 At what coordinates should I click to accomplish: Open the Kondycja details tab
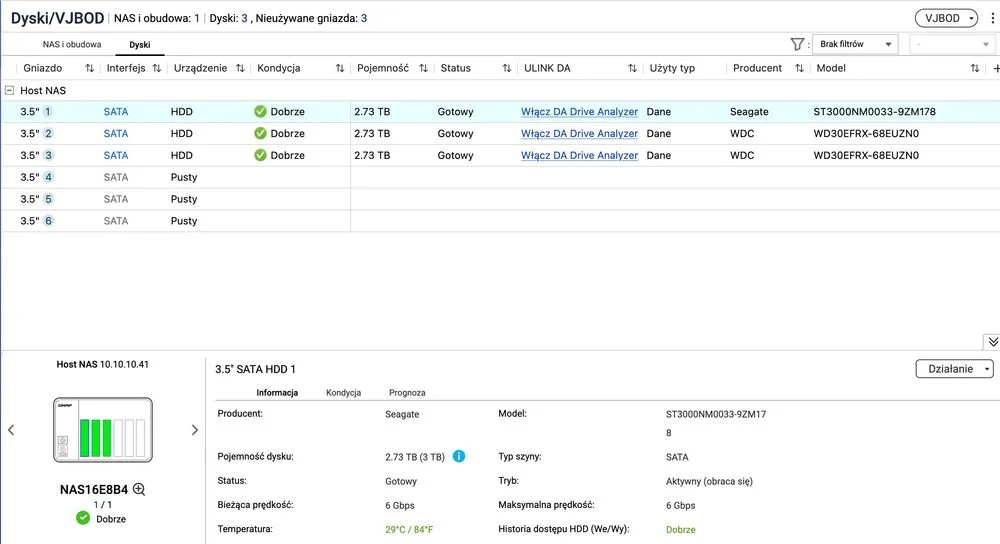tap(343, 393)
